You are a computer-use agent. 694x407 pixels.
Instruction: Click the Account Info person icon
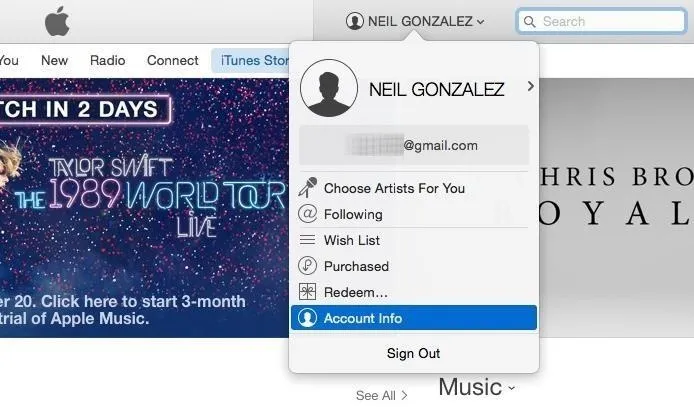point(308,318)
